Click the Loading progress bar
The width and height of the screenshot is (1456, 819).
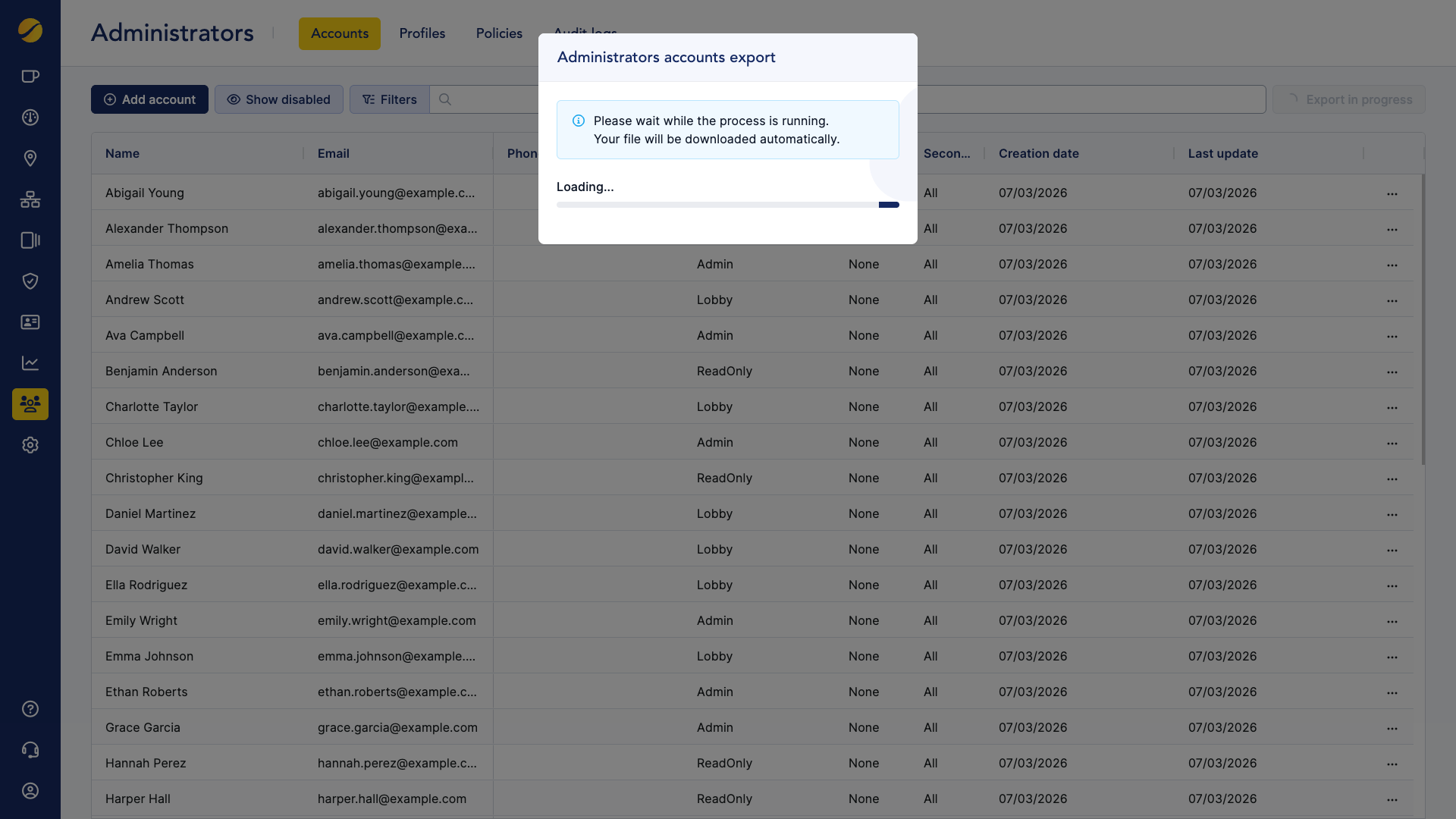[728, 205]
